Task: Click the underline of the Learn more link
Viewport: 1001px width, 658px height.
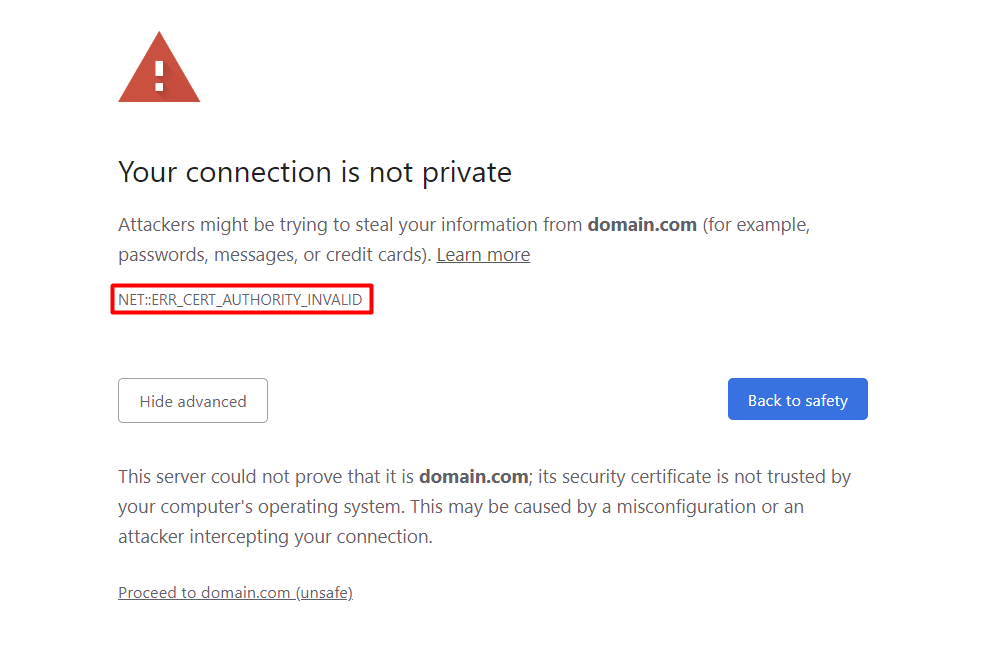Action: click(483, 264)
